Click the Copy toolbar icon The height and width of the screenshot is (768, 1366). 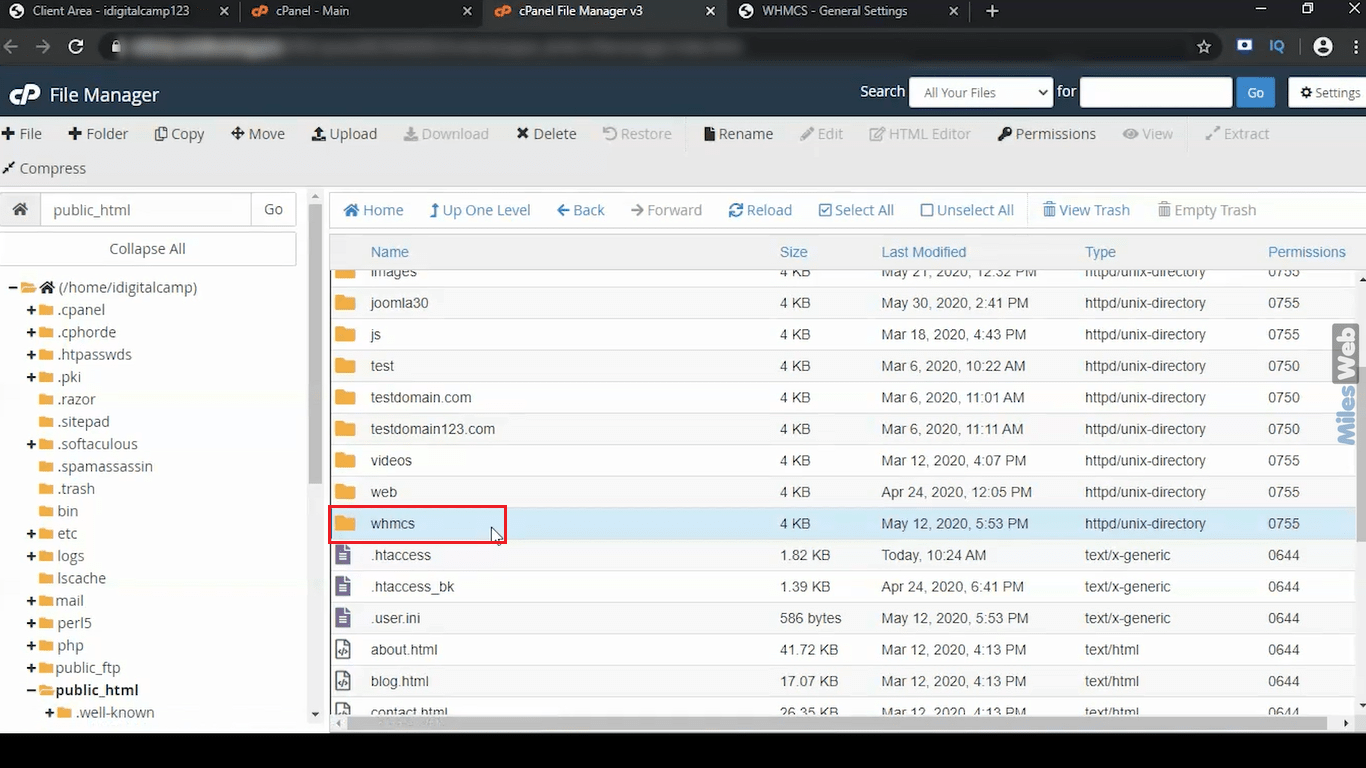[179, 134]
